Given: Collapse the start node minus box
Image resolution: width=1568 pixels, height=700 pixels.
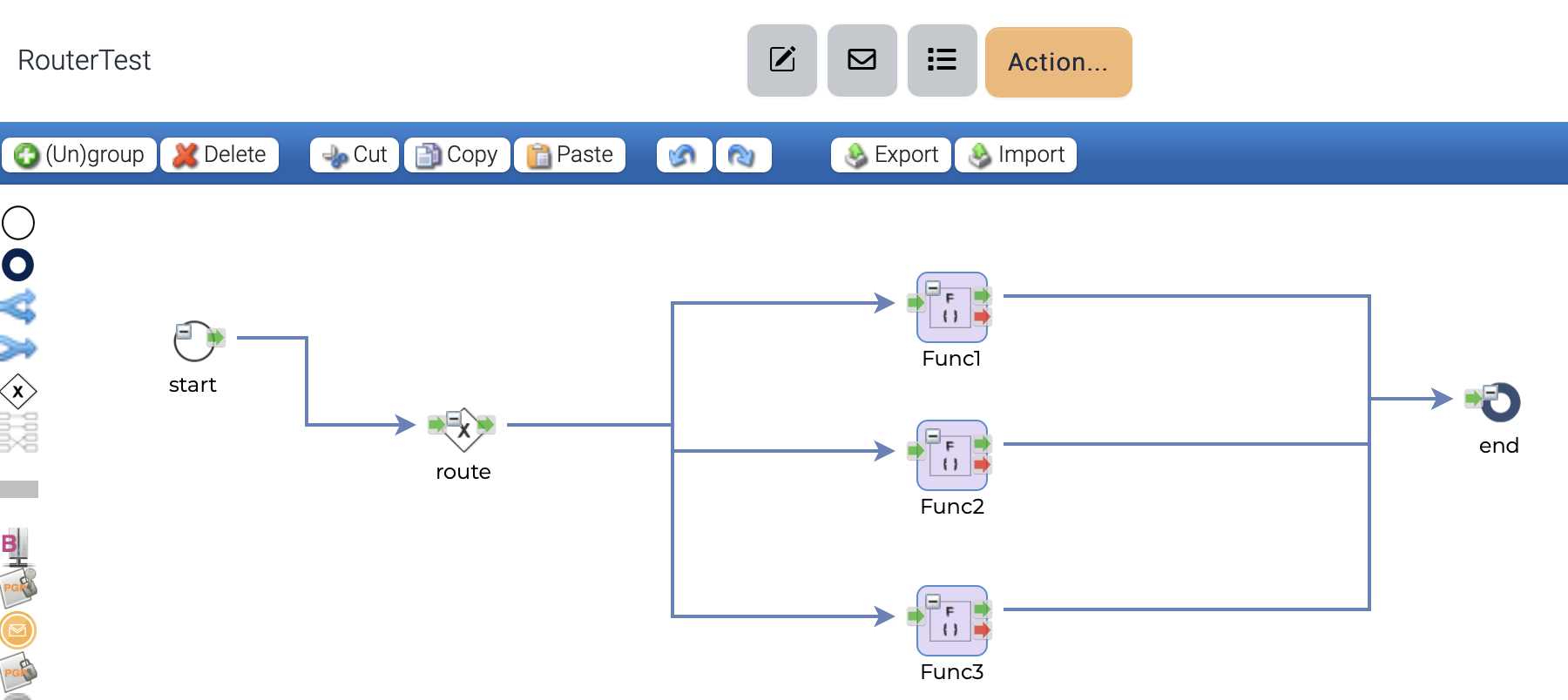Looking at the screenshot, I should point(184,332).
